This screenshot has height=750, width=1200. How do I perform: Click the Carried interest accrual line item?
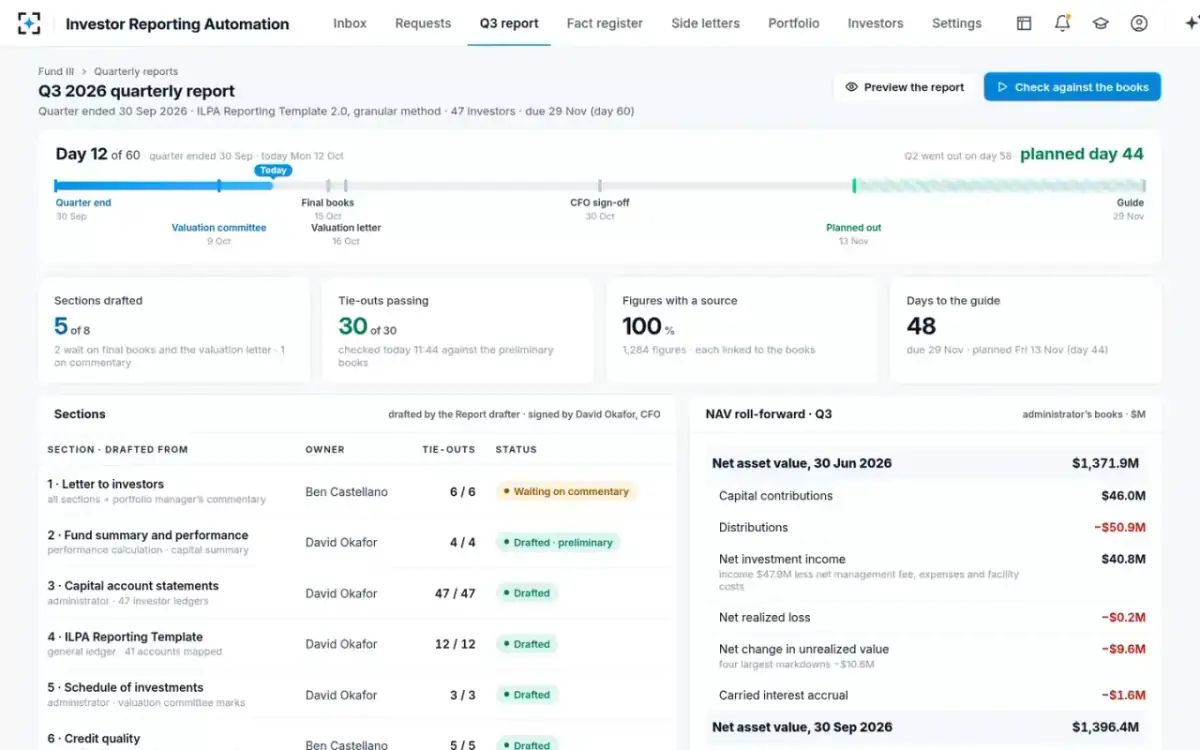tap(925, 695)
